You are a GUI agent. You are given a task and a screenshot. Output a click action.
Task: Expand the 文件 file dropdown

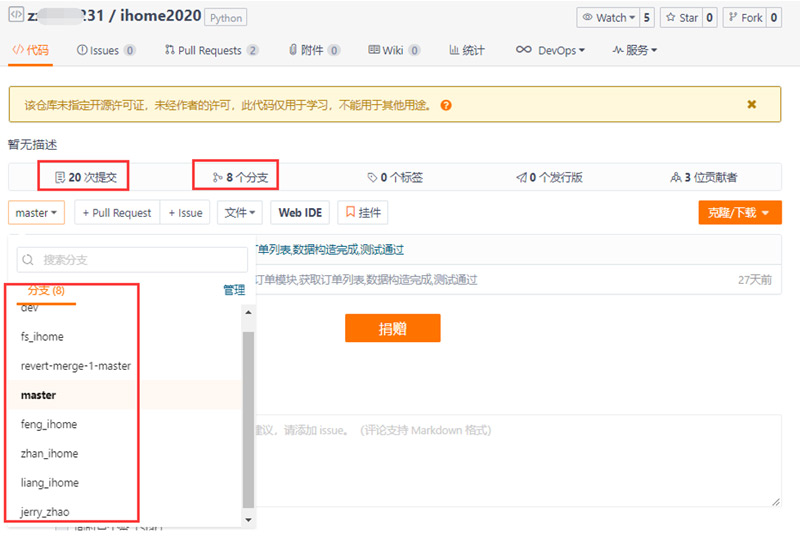(240, 212)
